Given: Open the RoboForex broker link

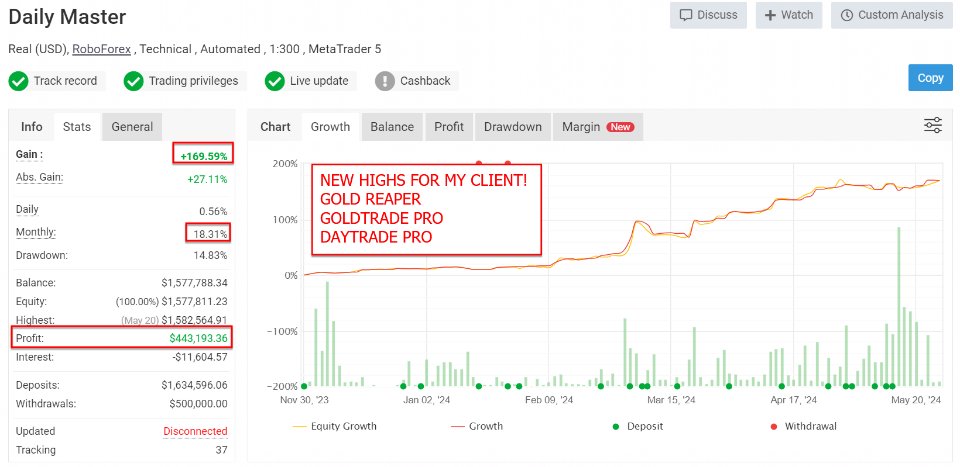Looking at the screenshot, I should 102,49.
